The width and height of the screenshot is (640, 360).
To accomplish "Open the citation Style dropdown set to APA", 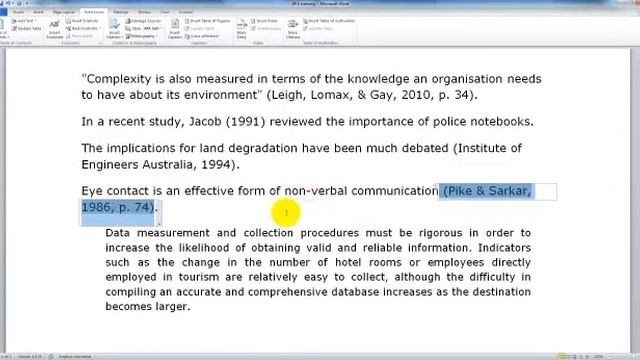I will pos(143,29).
